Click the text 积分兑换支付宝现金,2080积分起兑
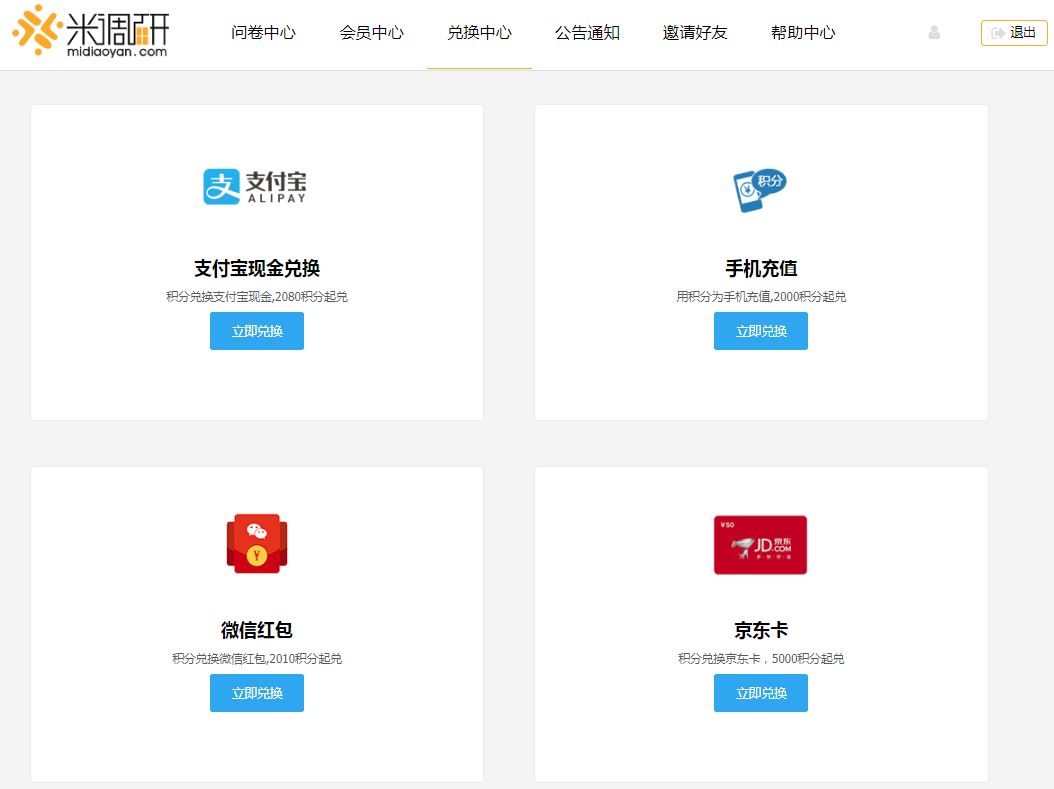This screenshot has height=789, width=1054. coord(257,296)
